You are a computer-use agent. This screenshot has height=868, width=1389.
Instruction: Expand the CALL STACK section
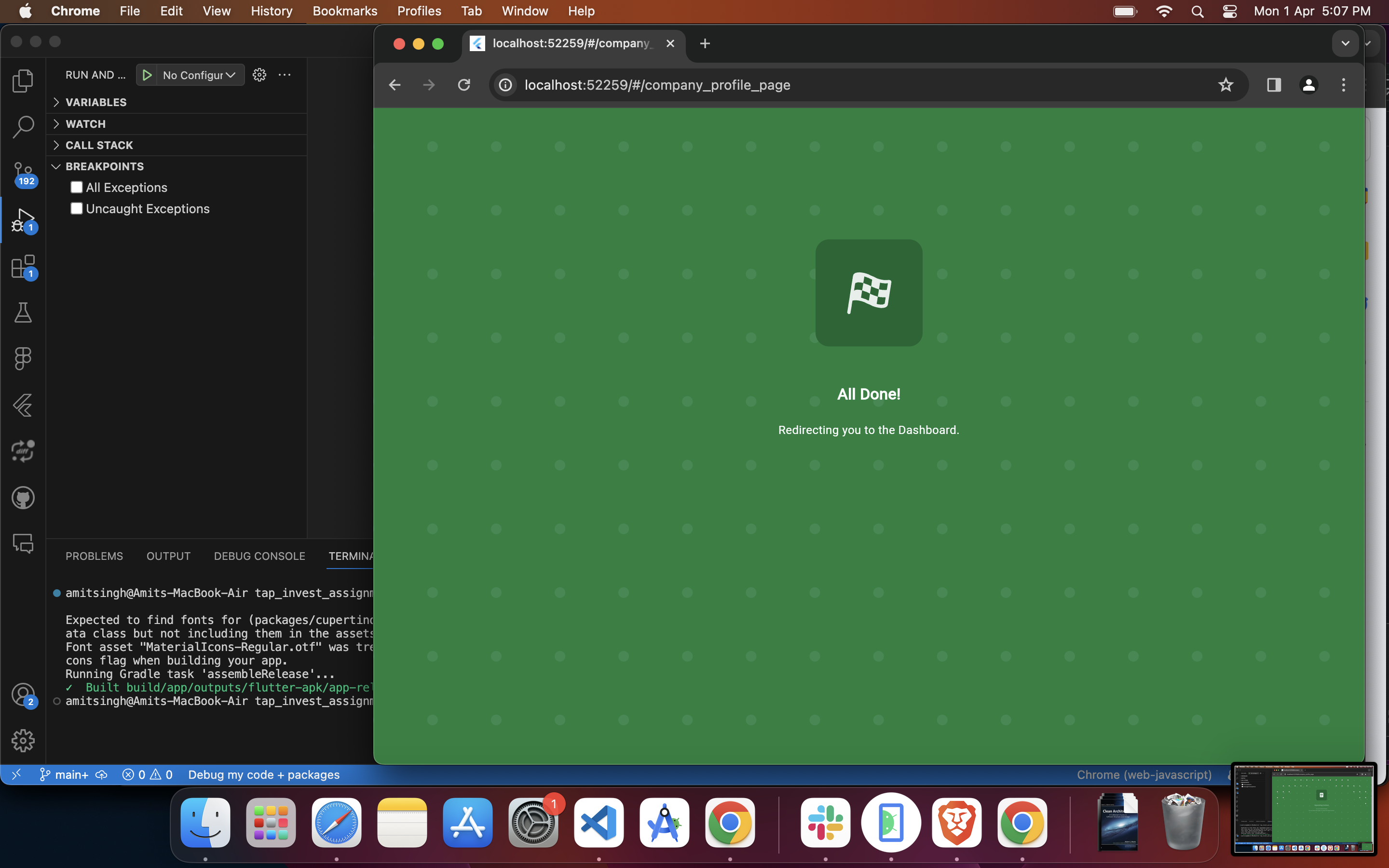[x=99, y=145]
